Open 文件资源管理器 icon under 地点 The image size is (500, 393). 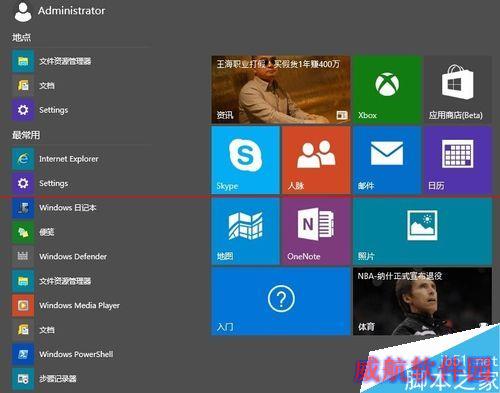point(23,61)
